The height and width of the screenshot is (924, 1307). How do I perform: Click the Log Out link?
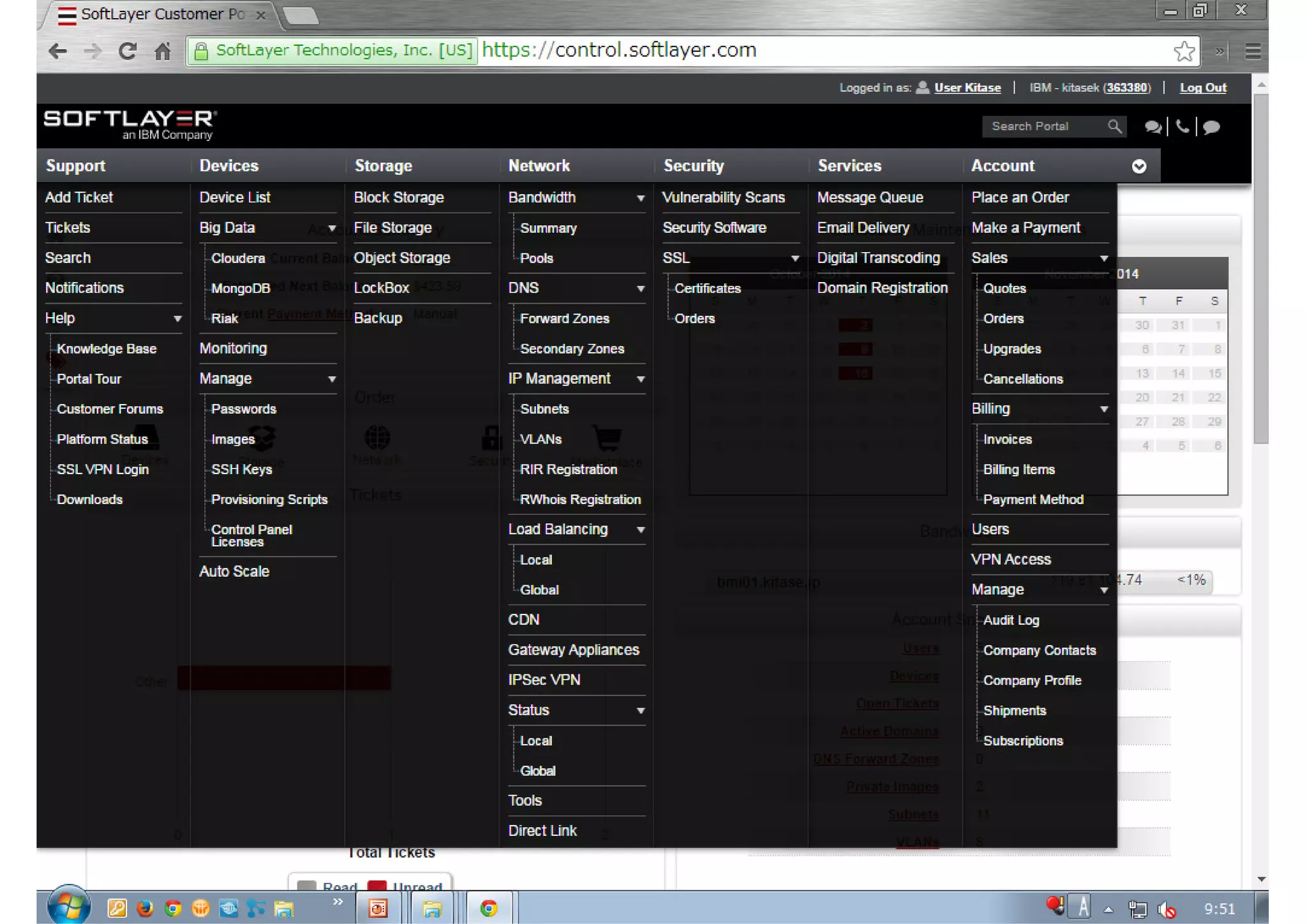pyautogui.click(x=1202, y=88)
